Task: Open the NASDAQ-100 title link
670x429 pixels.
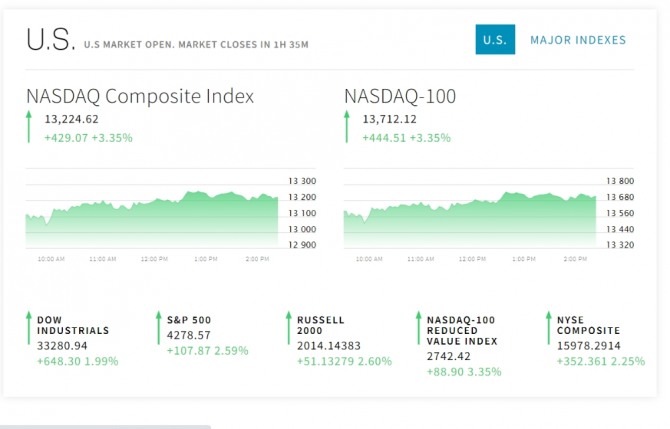Action: pos(400,97)
